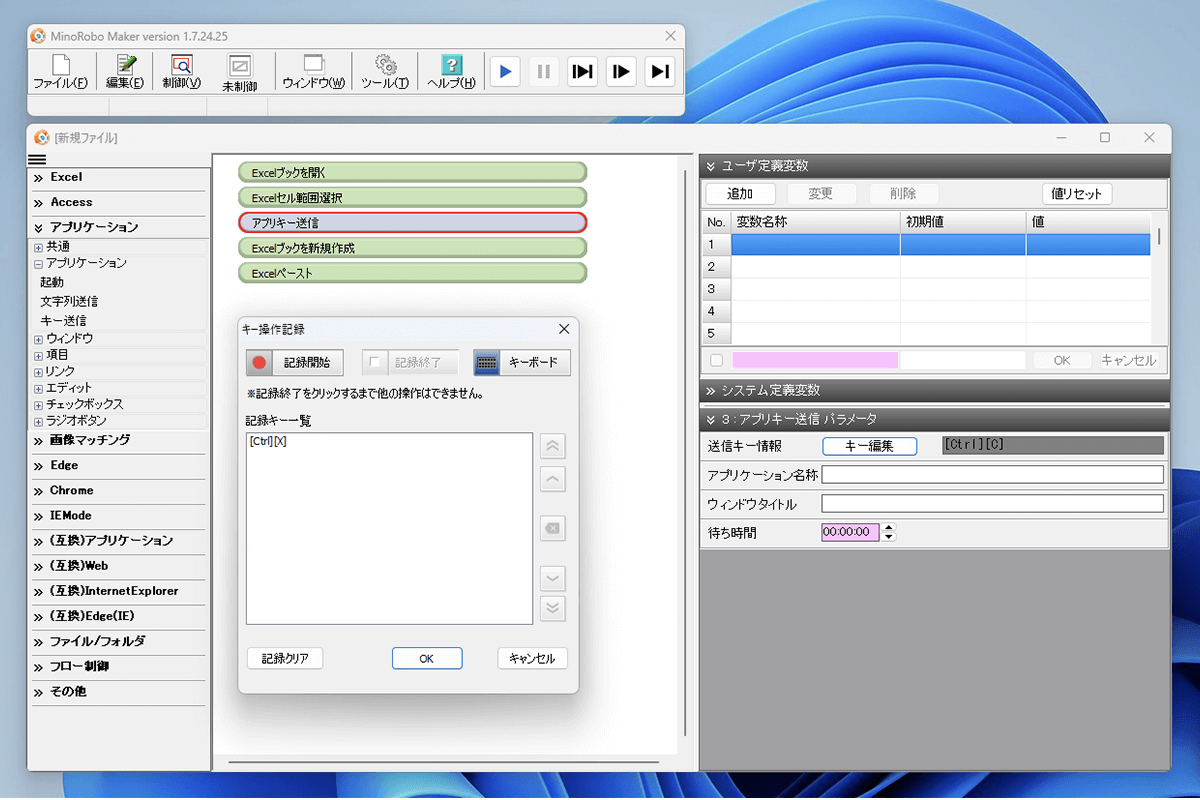Increase 待ち時間 with the up spinner arrow
The height and width of the screenshot is (800, 1200).
click(889, 528)
